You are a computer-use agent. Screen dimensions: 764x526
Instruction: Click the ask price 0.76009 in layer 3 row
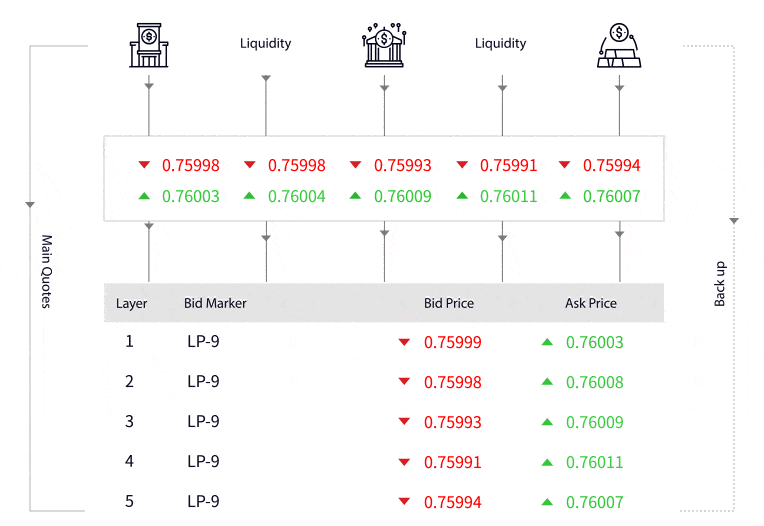[x=594, y=422]
